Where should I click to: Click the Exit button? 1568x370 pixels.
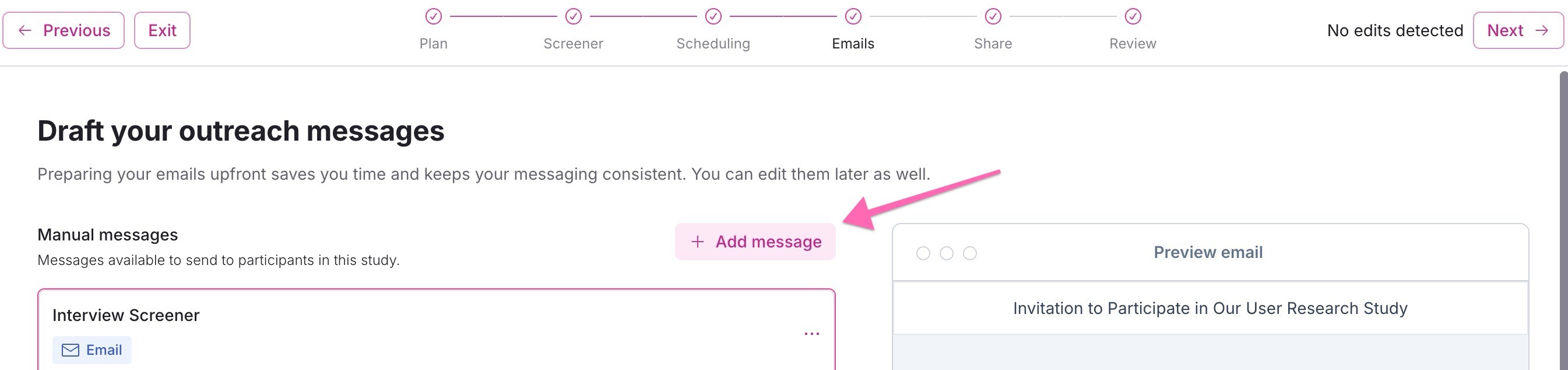162,30
